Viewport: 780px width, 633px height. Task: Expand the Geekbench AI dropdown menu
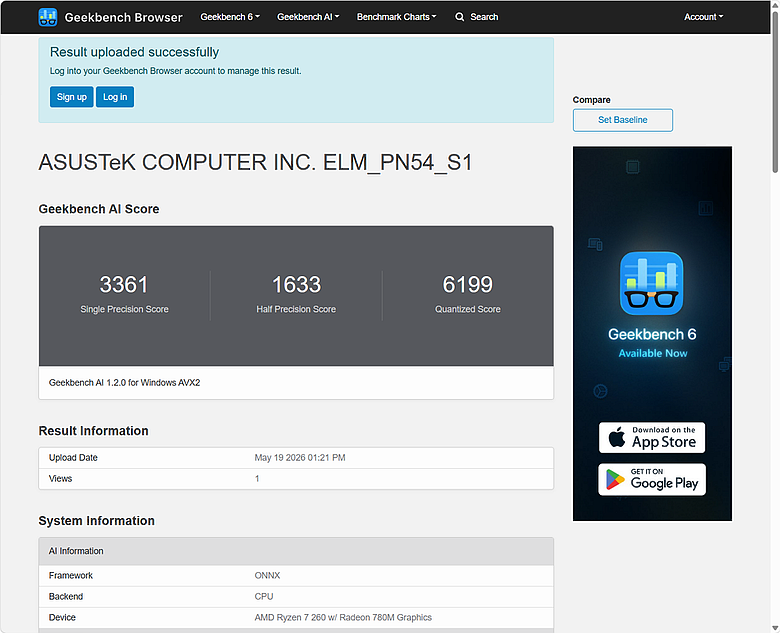[308, 17]
